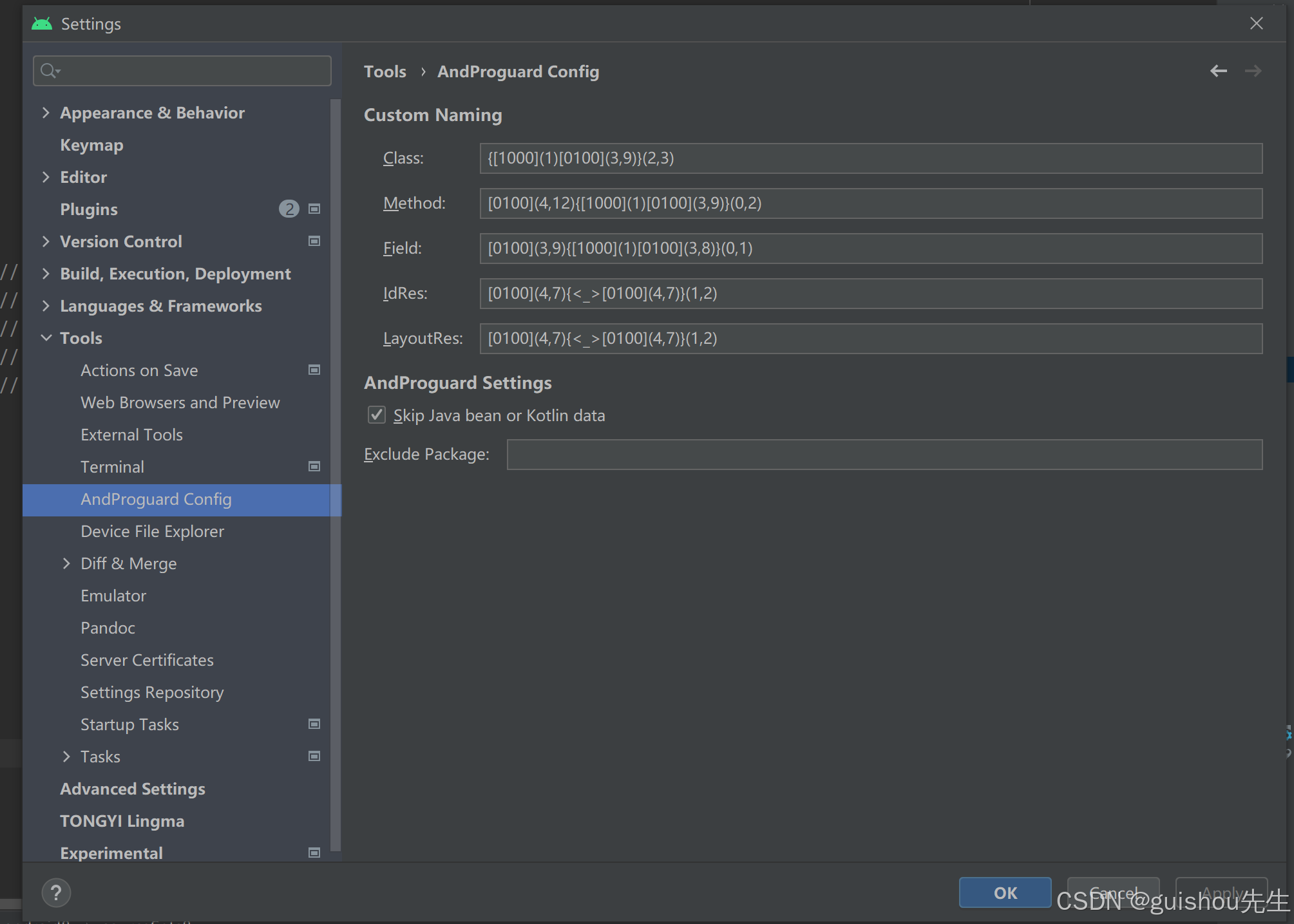Click the Exclude Package input field
1294x924 pixels.
tap(884, 455)
